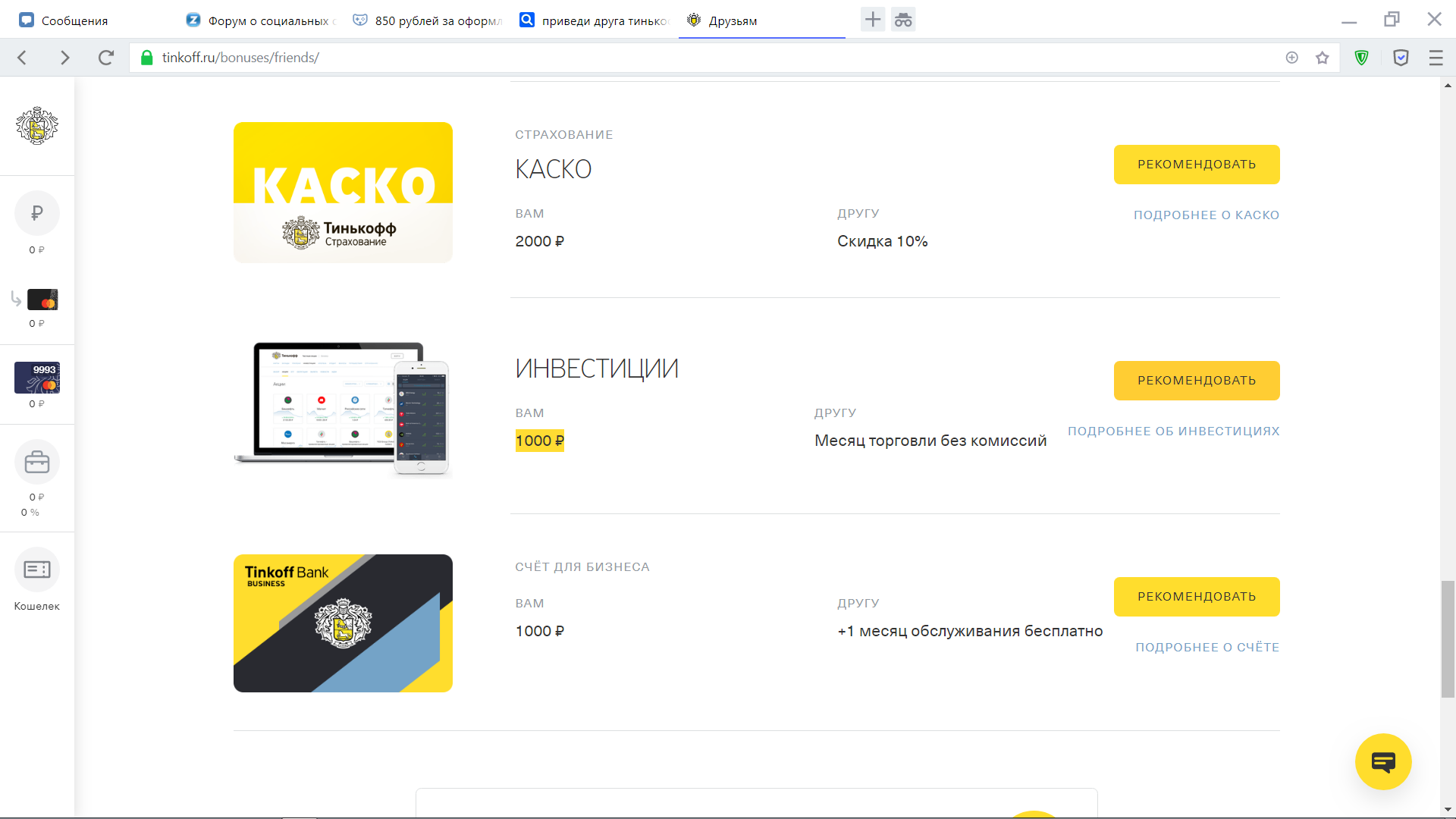Select the Друзьям tab
This screenshot has width=1456, height=819.
point(762,20)
